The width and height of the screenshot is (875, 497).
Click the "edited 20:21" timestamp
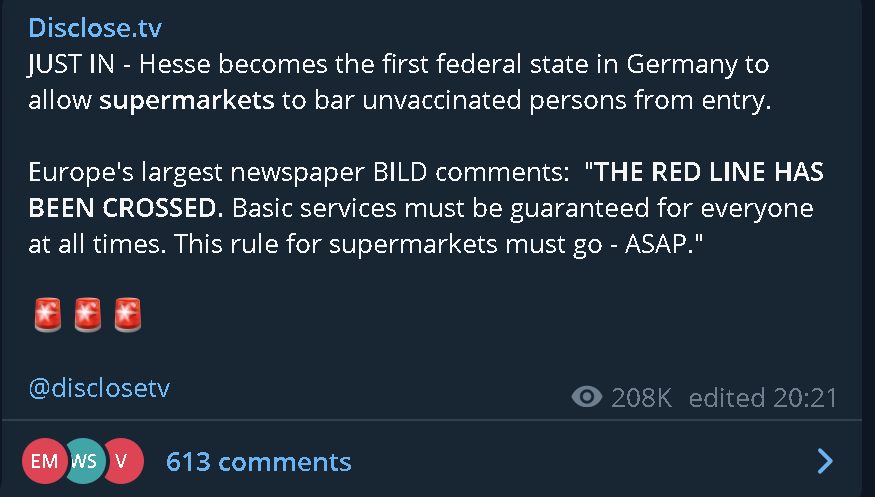click(762, 397)
